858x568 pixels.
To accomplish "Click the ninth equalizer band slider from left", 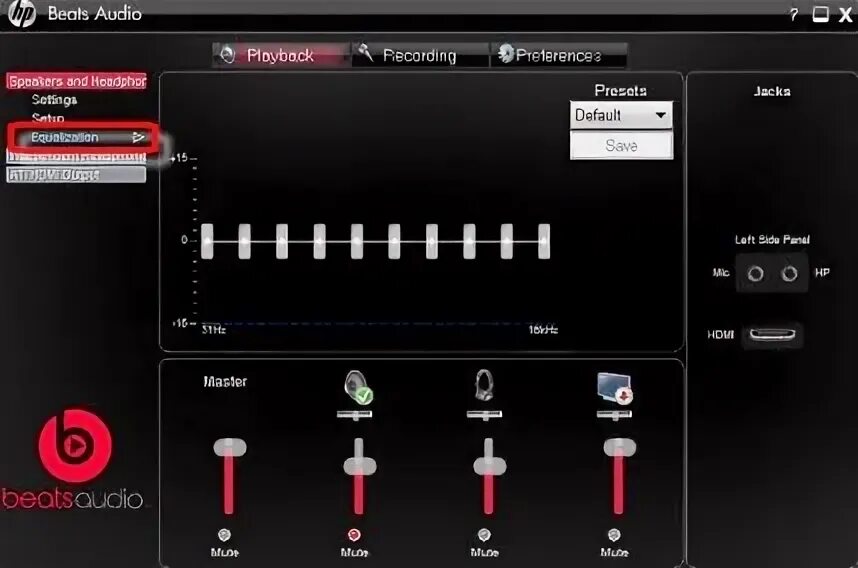I will [x=507, y=241].
